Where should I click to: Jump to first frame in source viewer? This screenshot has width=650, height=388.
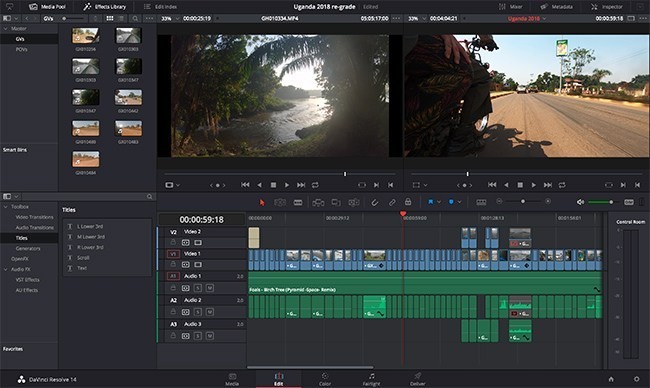(245, 185)
